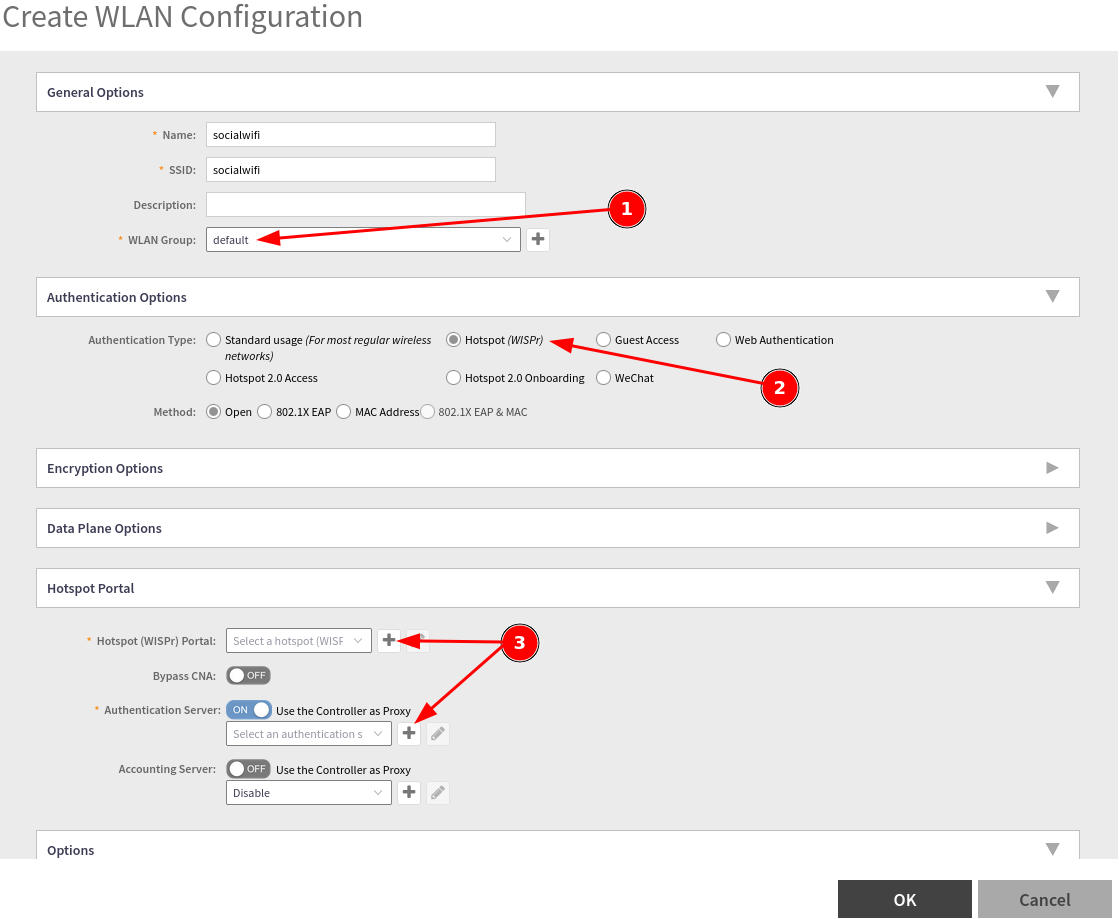Edit authentication server using pencil icon

[437, 734]
